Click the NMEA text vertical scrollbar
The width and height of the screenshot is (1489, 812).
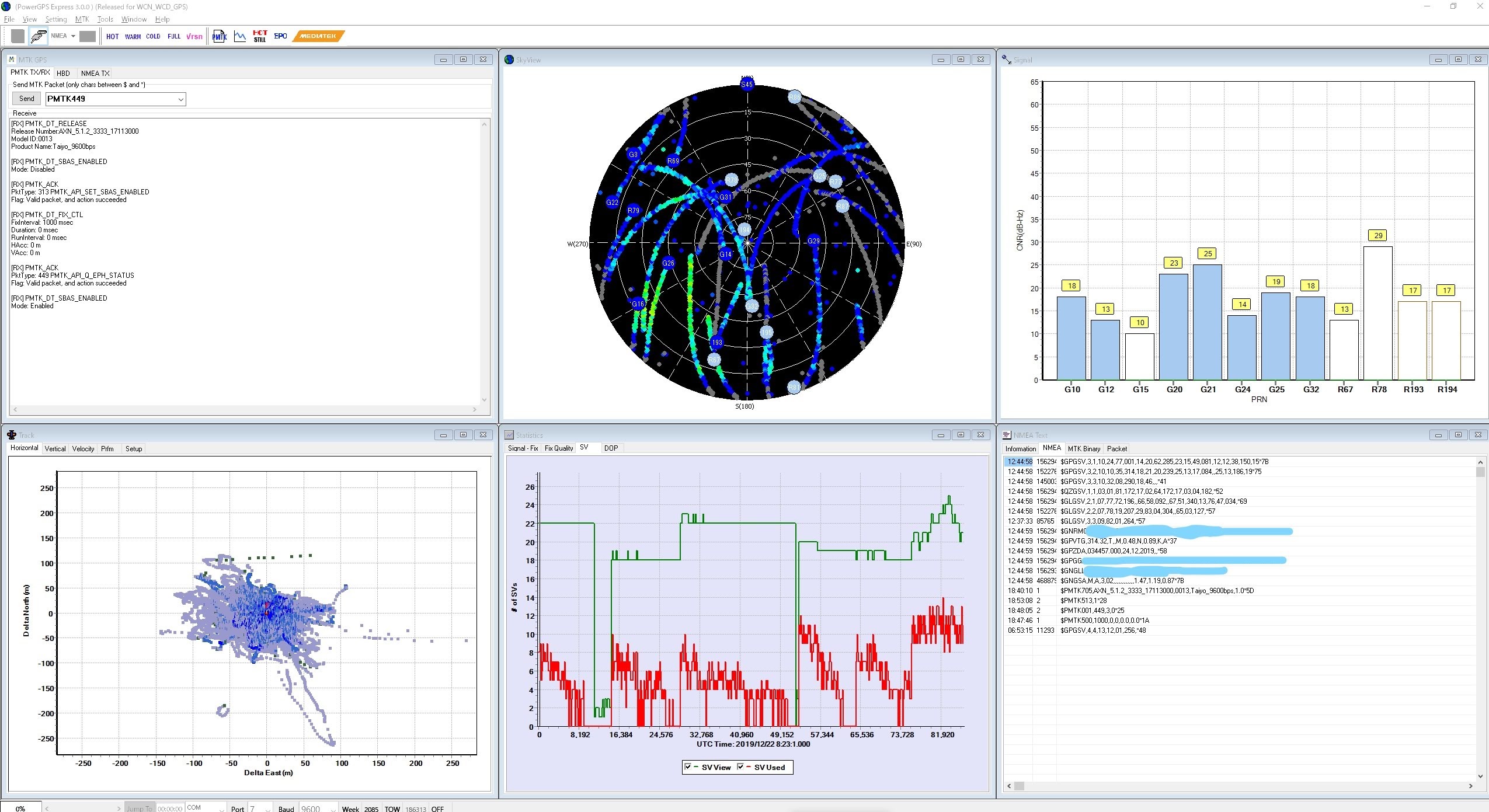[1480, 619]
